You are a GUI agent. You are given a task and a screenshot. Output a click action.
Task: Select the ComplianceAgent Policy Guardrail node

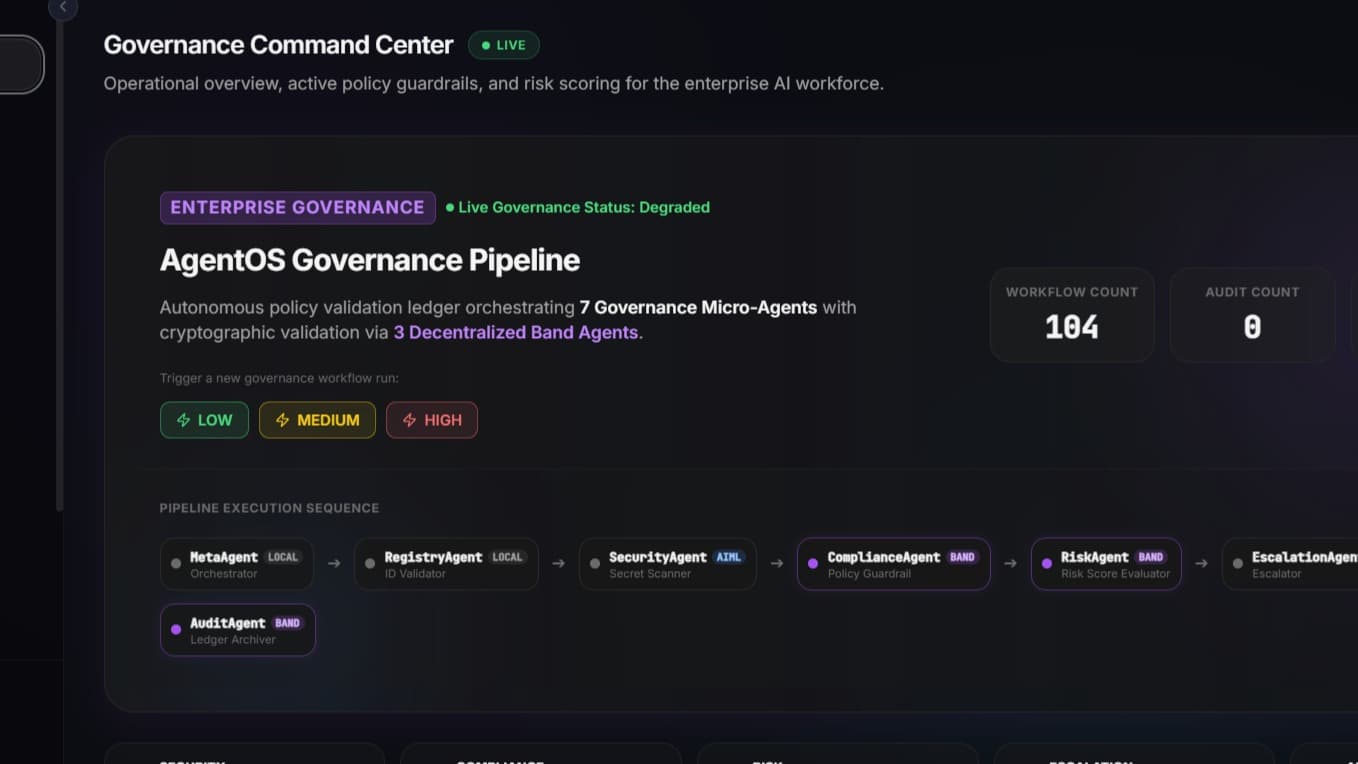tap(893, 564)
